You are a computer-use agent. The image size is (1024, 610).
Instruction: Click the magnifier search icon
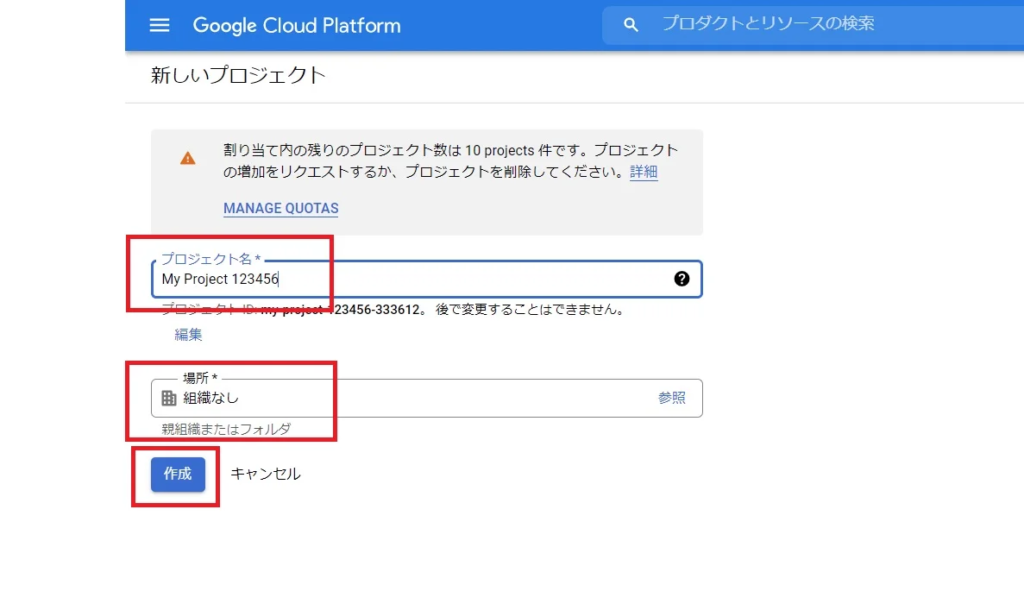[x=631, y=25]
